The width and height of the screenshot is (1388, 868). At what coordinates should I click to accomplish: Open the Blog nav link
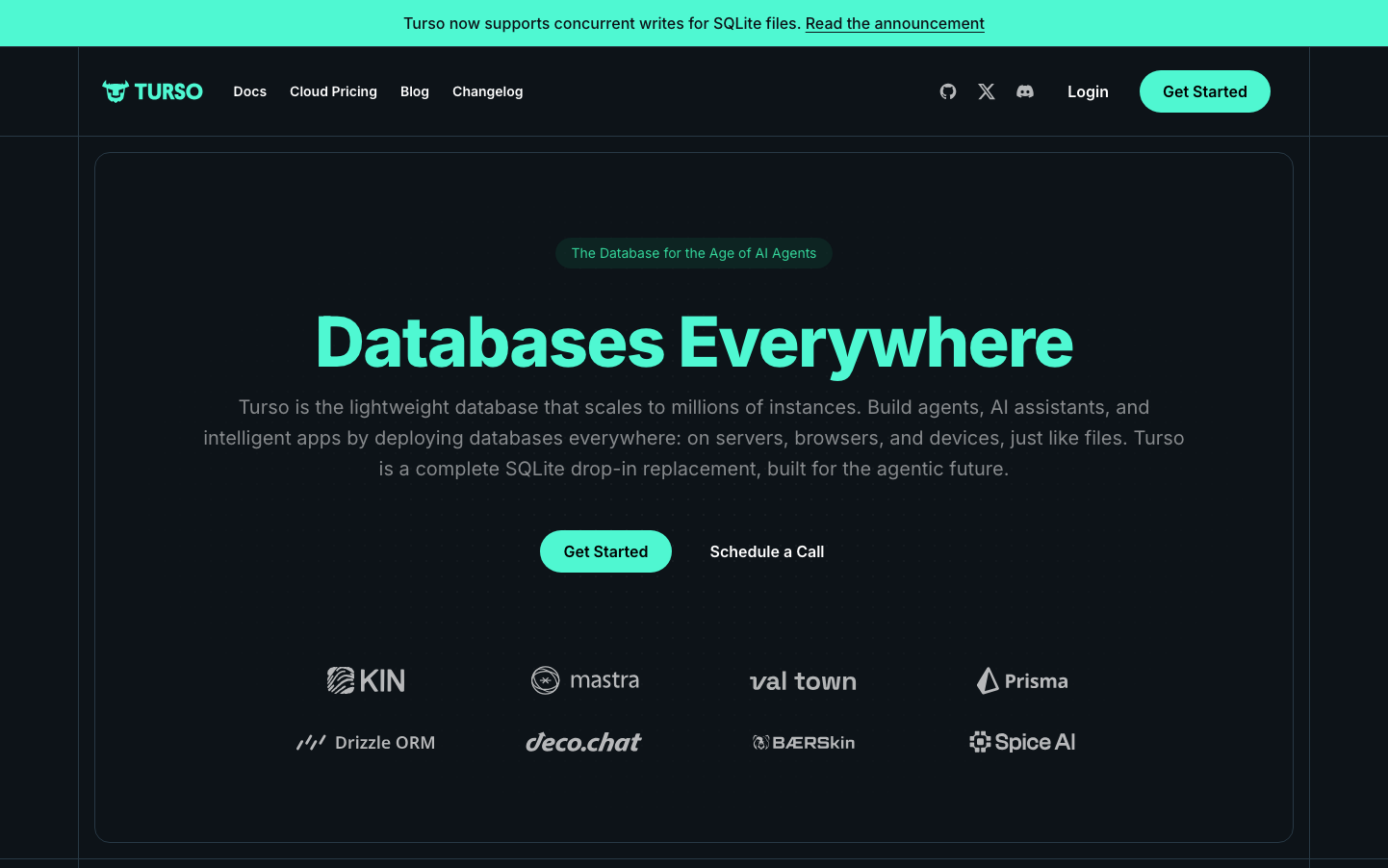point(415,91)
